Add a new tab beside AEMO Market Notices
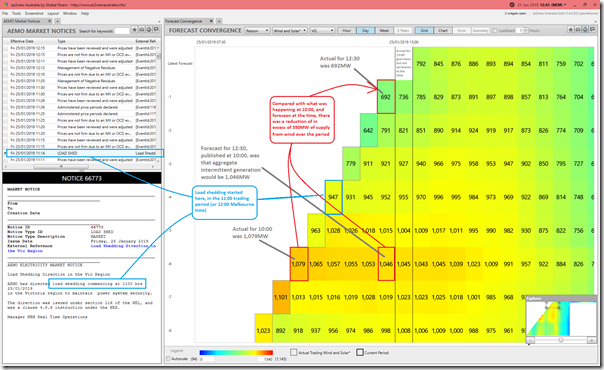 point(57,21)
